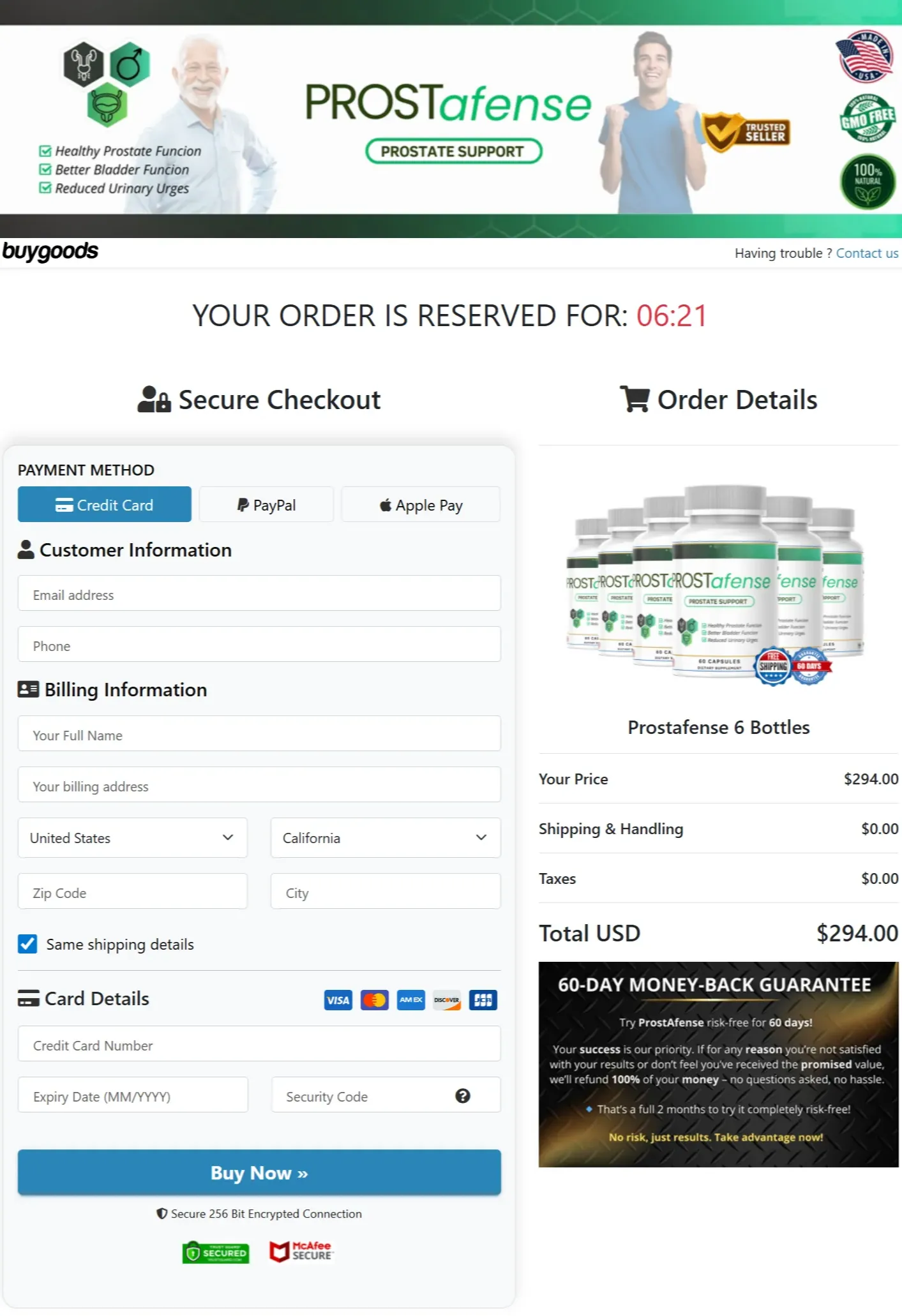This screenshot has height=1316, width=902.
Task: Click the Trusted Seller gold badge
Action: click(745, 132)
